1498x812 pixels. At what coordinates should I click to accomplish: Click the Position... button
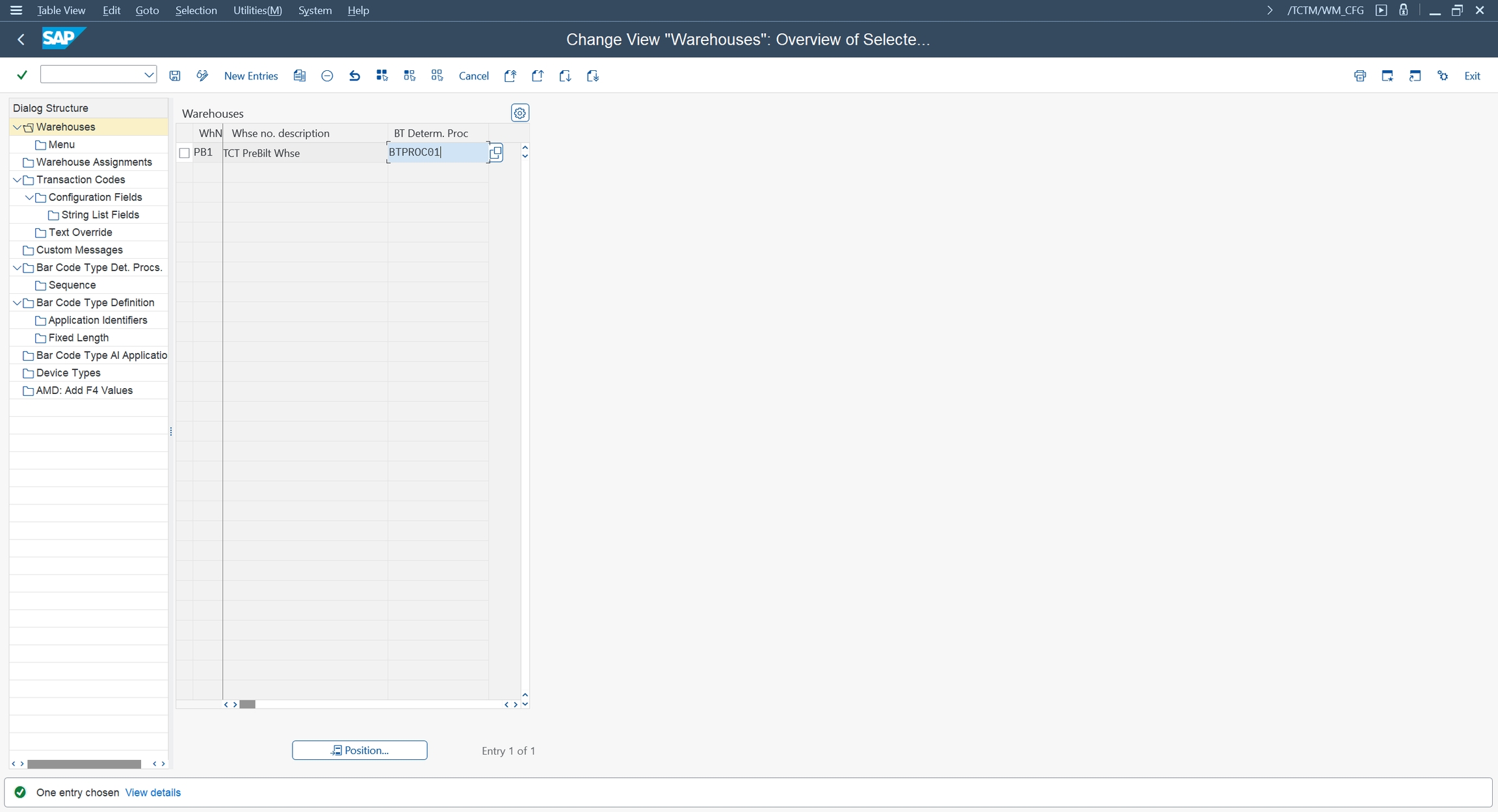(360, 750)
